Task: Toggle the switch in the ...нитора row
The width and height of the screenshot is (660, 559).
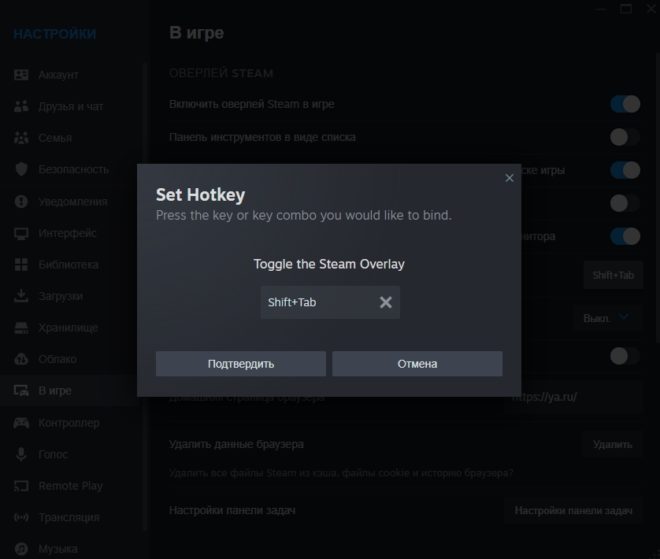Action: [625, 236]
